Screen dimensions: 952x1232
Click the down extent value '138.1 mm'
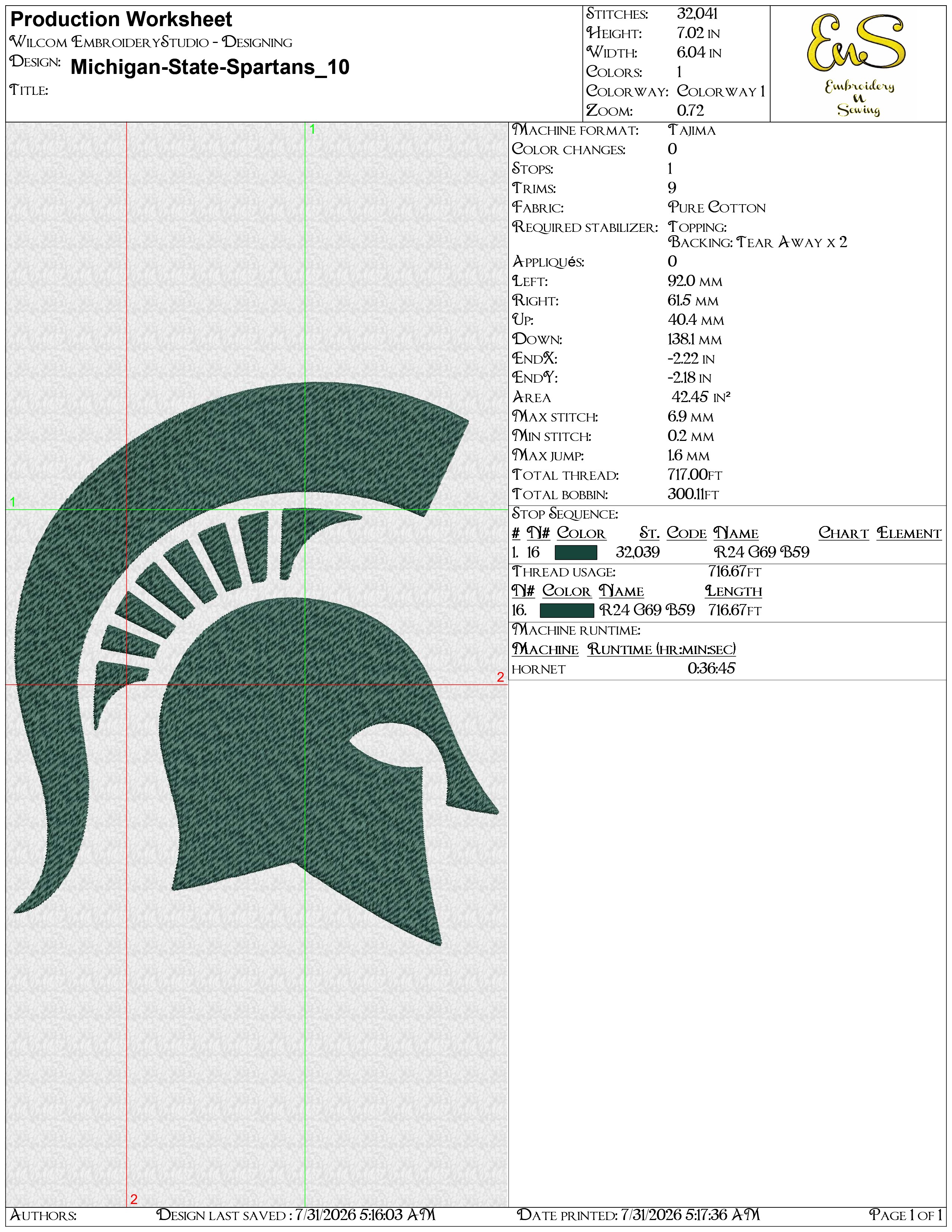tap(695, 340)
